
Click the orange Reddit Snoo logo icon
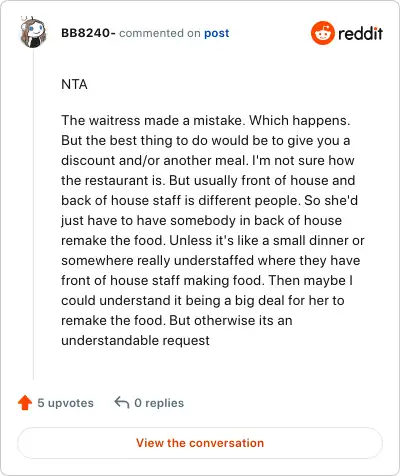tap(323, 33)
